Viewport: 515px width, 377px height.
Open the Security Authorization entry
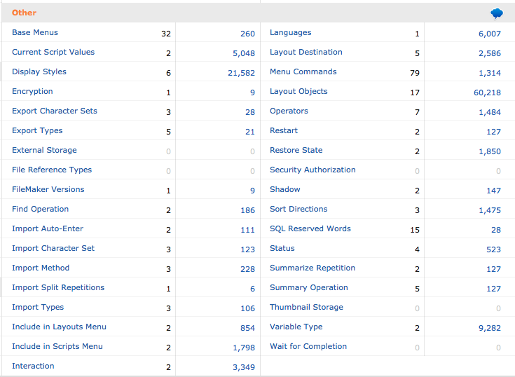point(312,170)
